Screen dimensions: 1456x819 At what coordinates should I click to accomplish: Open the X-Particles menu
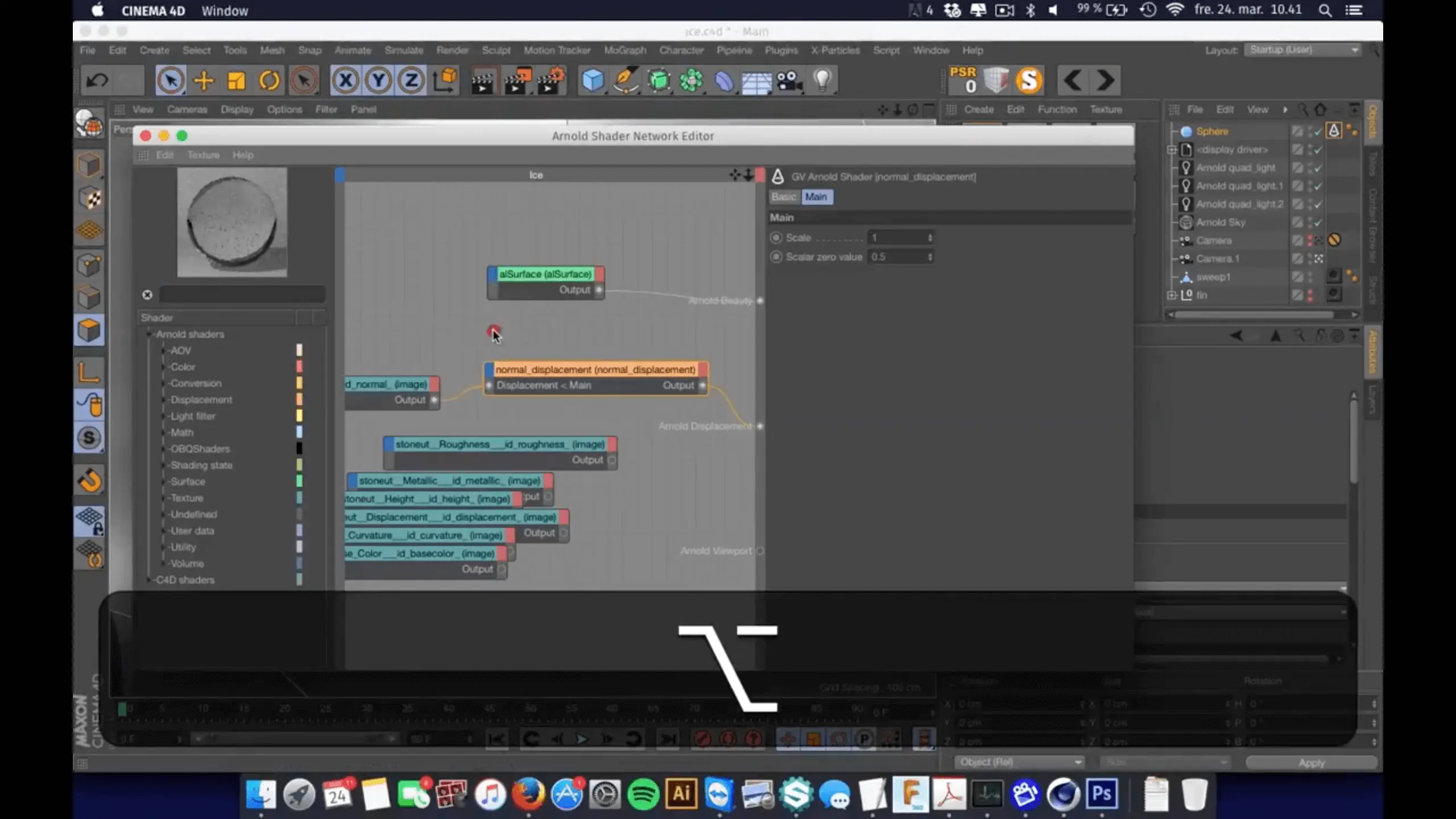[835, 50]
